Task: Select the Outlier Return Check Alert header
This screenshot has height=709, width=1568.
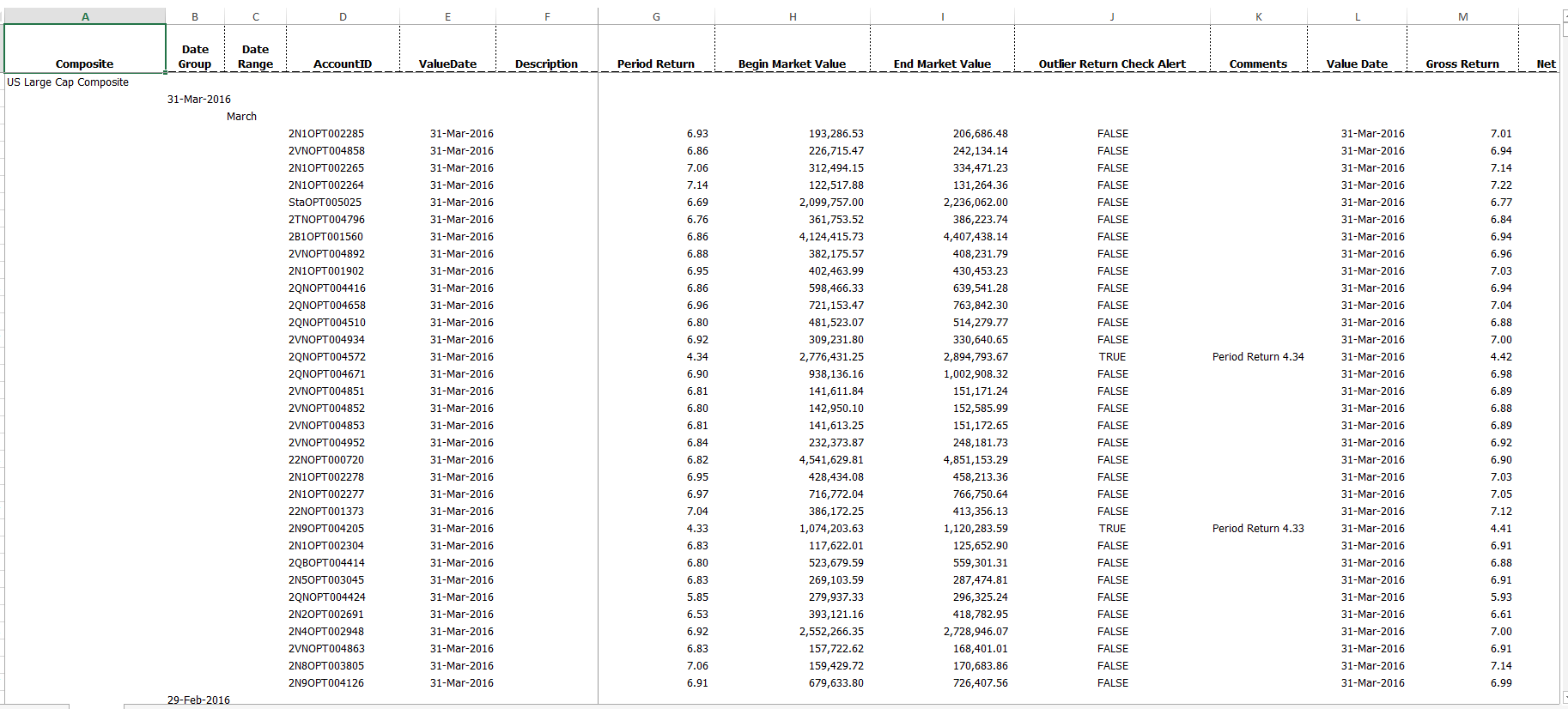Action: 1112,64
